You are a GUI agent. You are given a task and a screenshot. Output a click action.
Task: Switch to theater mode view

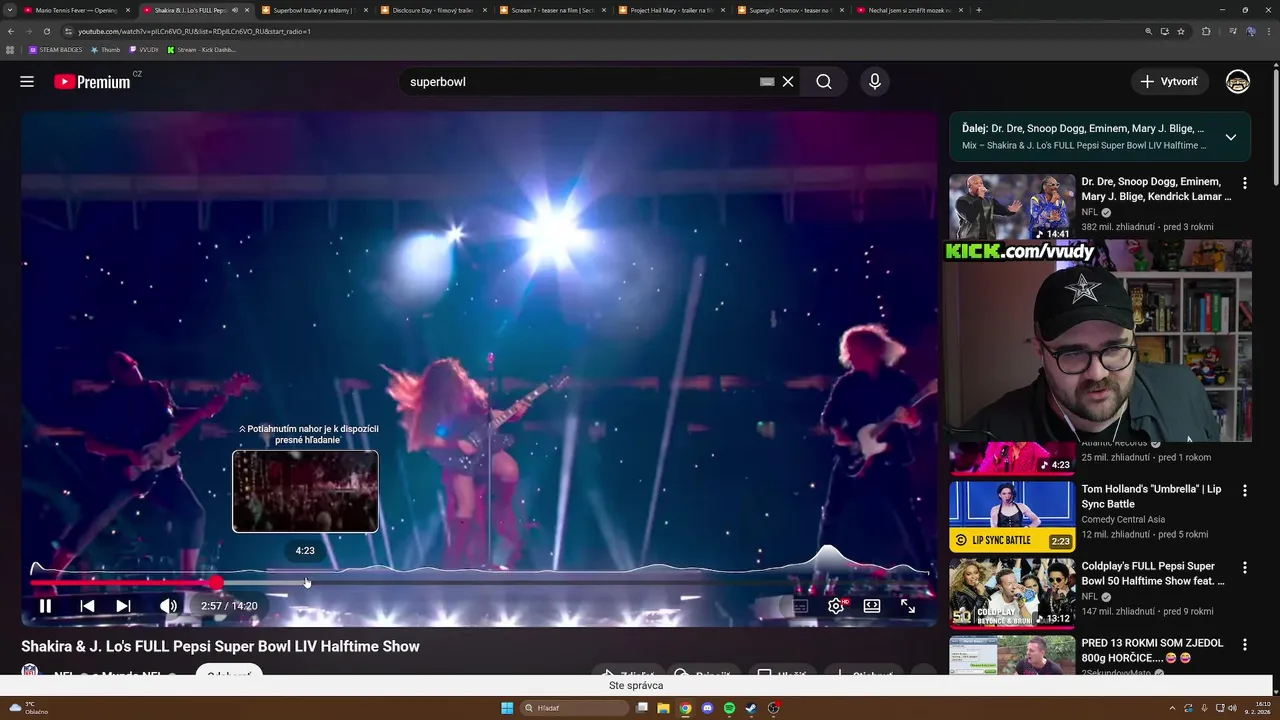click(x=872, y=606)
